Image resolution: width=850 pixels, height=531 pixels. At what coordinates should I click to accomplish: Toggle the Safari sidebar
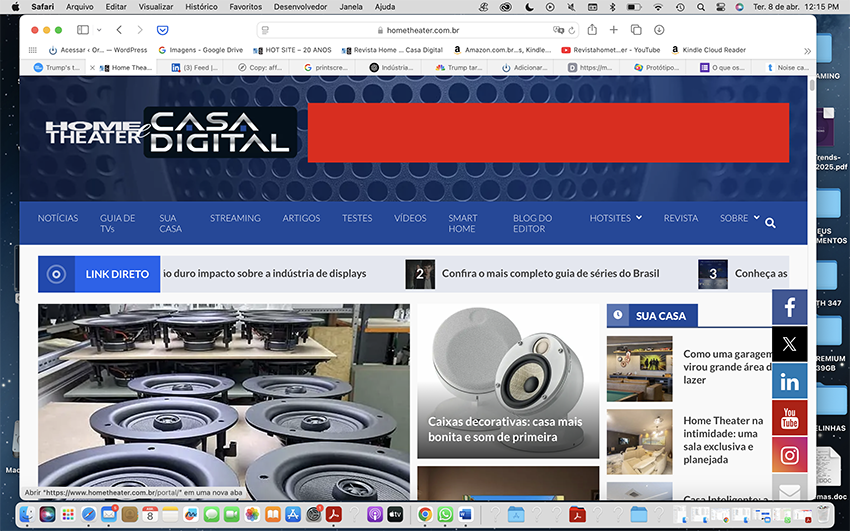coord(83,30)
